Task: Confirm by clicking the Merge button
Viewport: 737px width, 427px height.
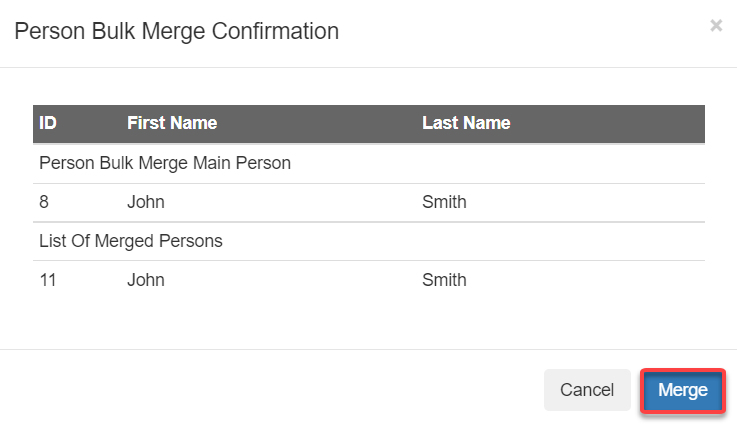Action: 682,390
